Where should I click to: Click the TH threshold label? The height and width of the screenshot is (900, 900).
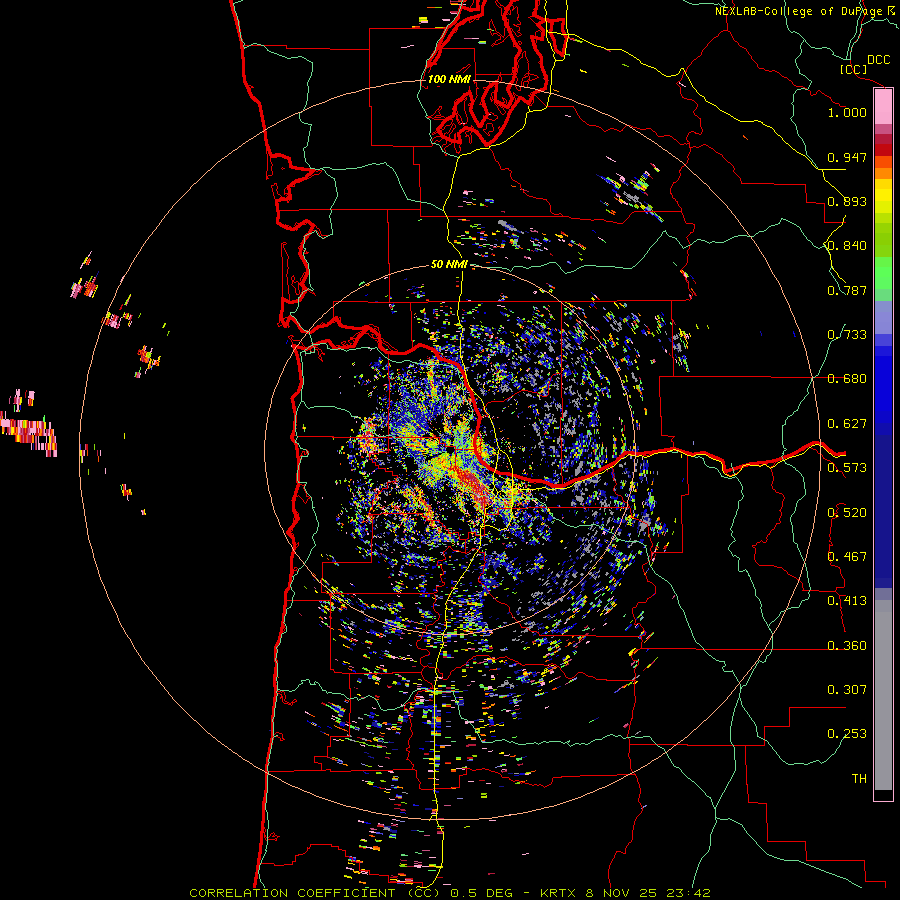point(859,779)
